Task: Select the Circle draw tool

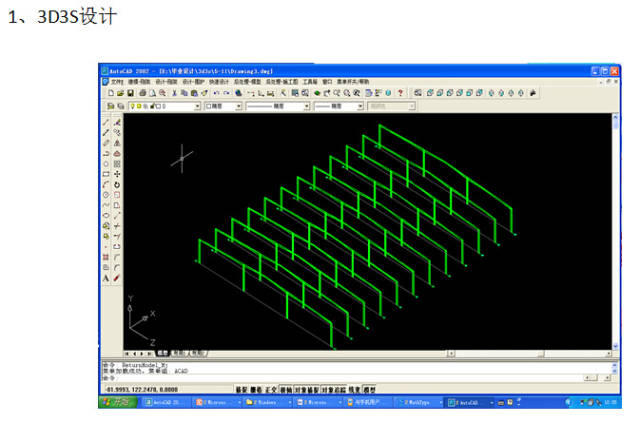Action: tap(106, 195)
